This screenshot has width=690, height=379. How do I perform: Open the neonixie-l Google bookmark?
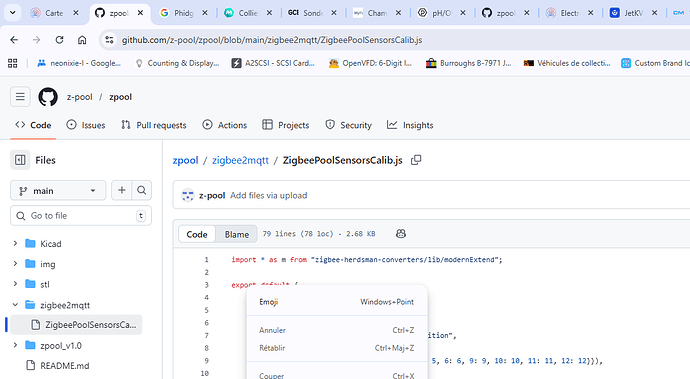coord(79,63)
